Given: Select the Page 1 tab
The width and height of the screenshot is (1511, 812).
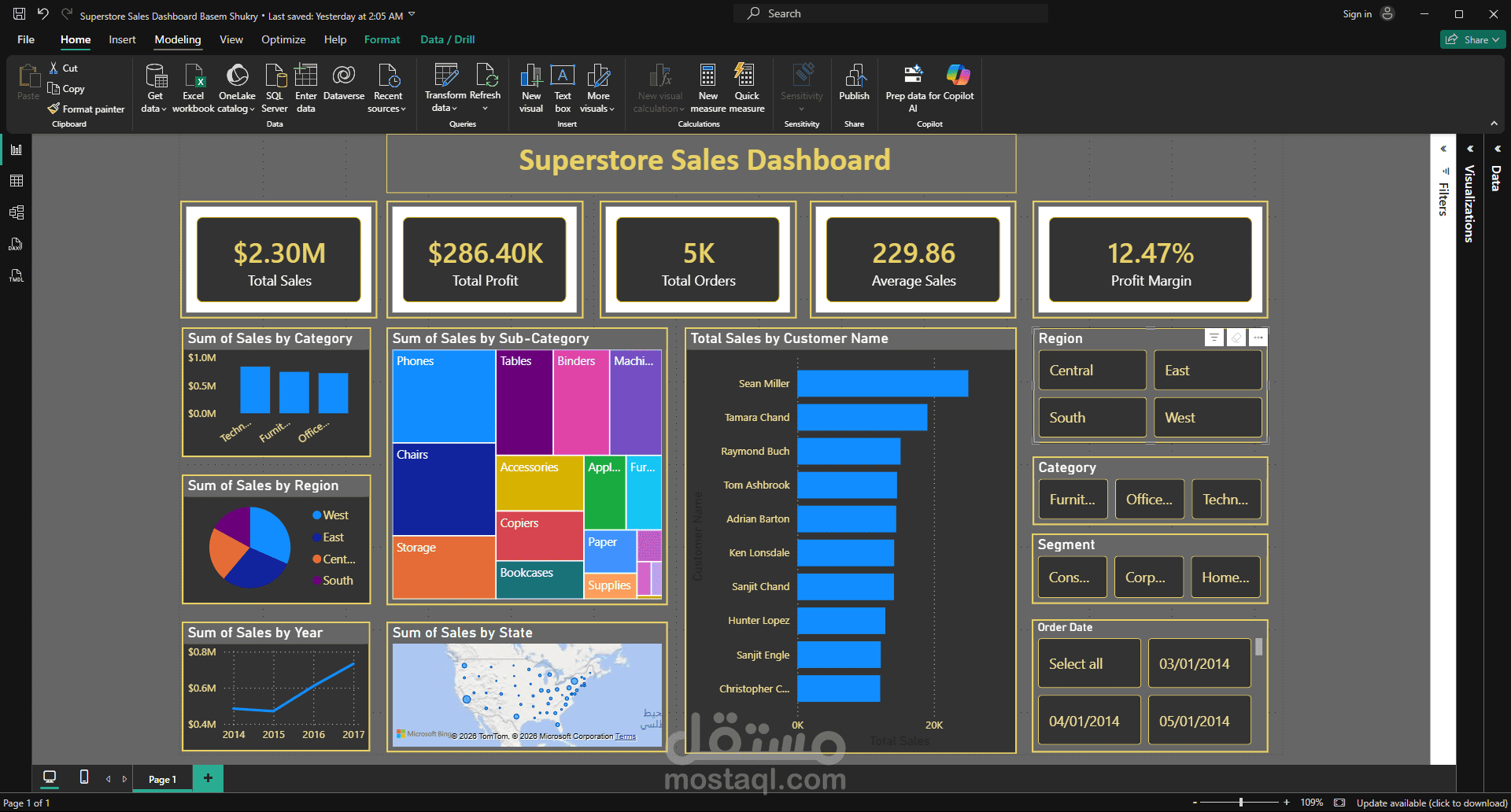Looking at the screenshot, I should pyautogui.click(x=162, y=779).
